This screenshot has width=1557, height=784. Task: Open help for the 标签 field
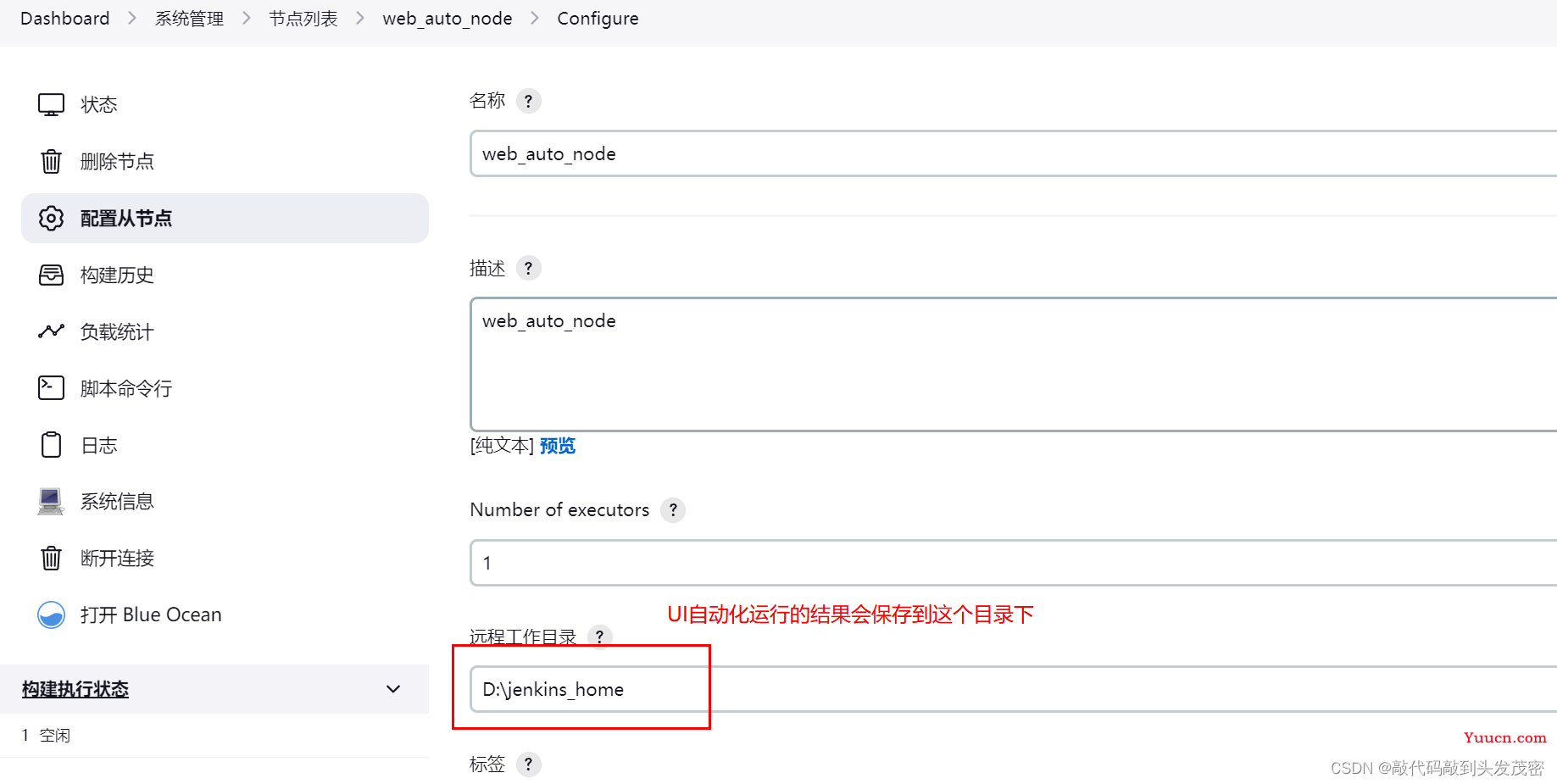528,765
